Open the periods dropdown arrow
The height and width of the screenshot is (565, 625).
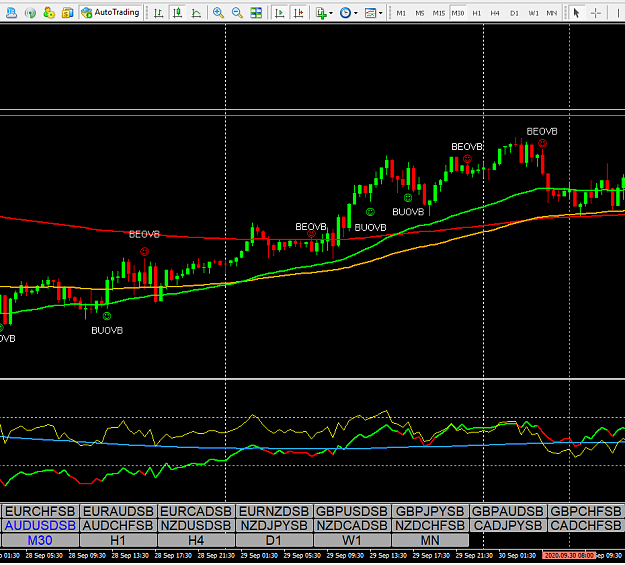coord(356,14)
